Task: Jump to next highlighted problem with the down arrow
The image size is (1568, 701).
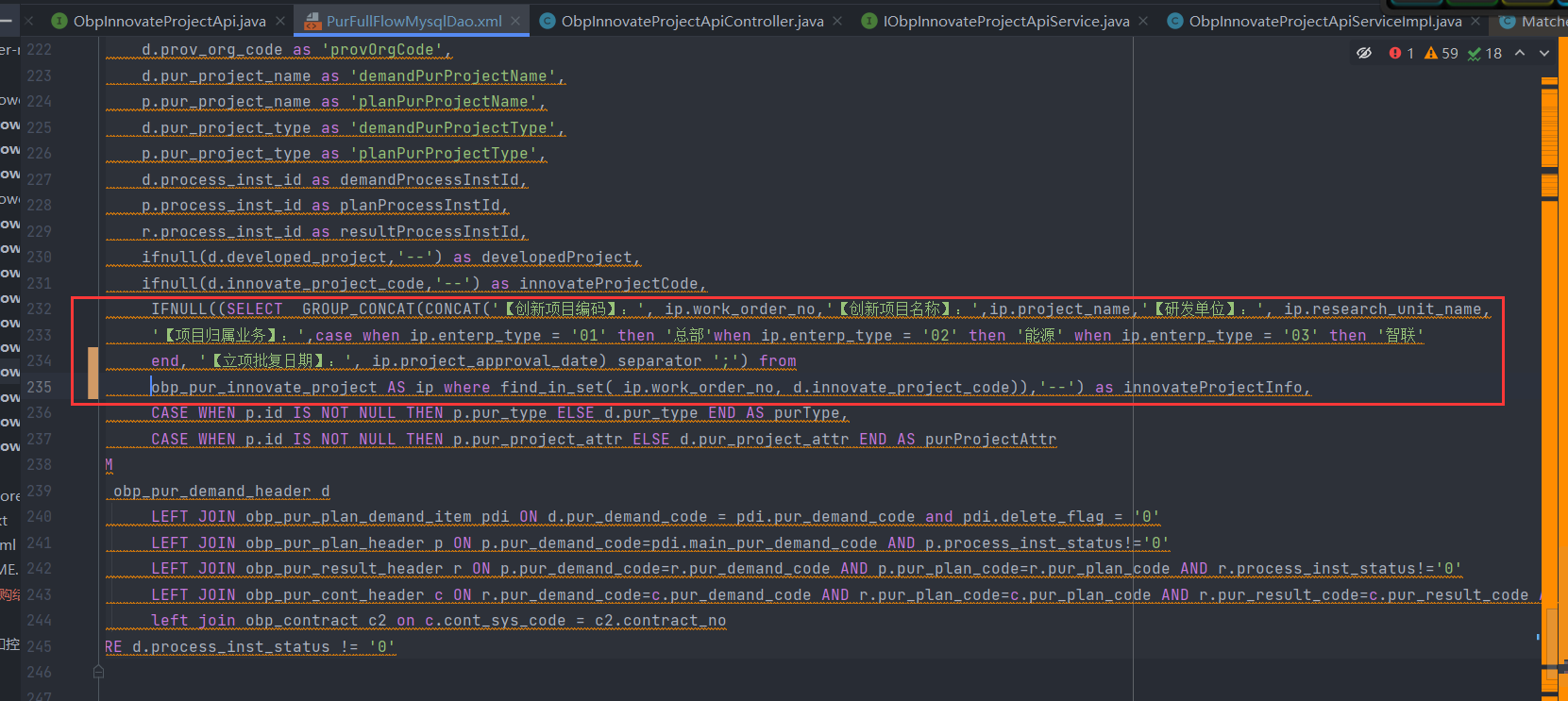Action: (x=1544, y=53)
